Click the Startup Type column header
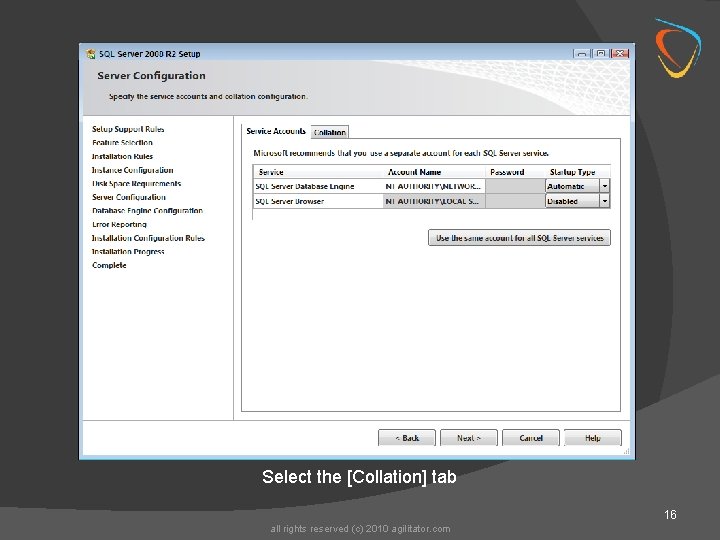 tap(578, 172)
